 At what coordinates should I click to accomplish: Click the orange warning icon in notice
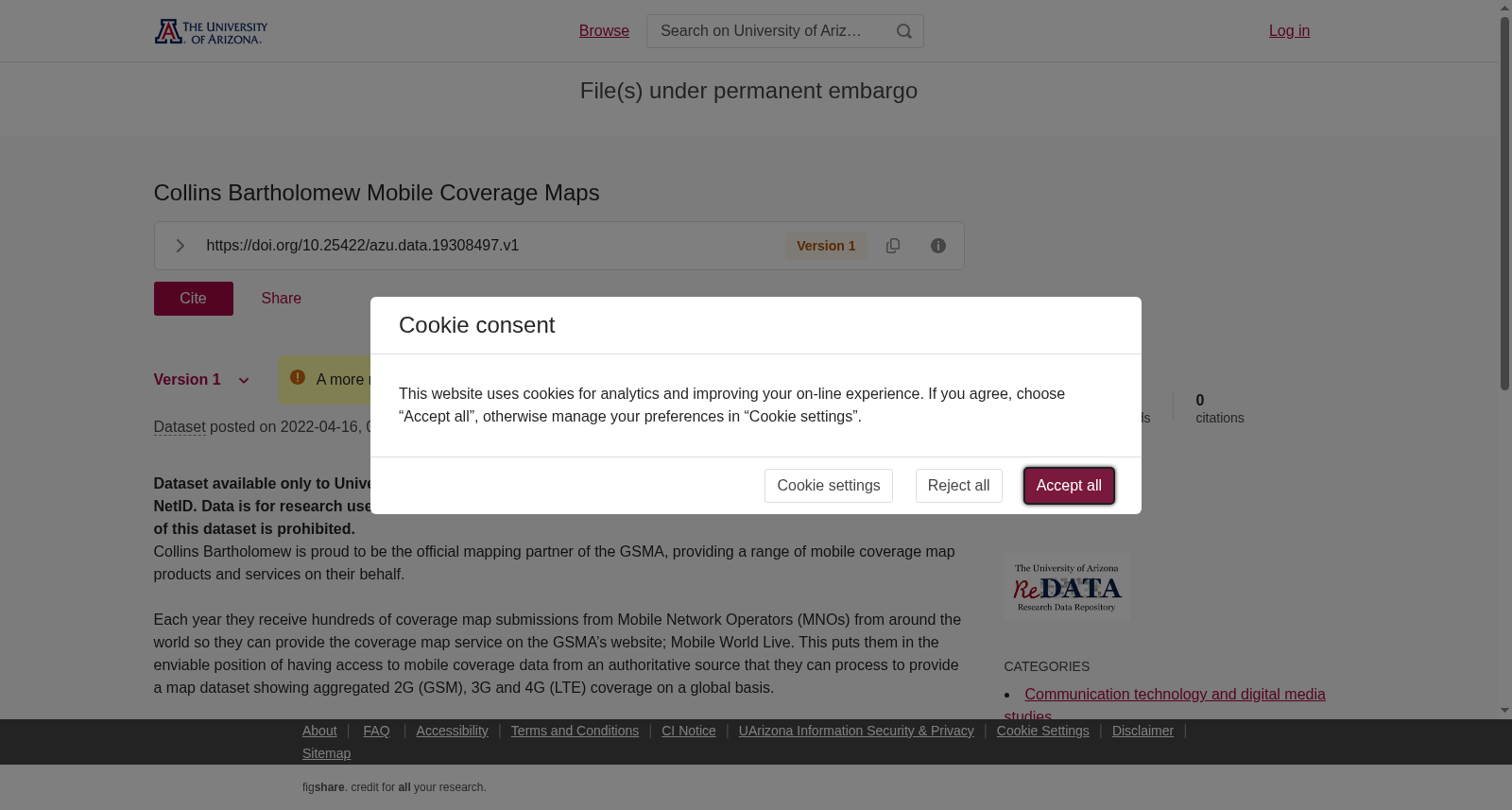[x=298, y=378]
